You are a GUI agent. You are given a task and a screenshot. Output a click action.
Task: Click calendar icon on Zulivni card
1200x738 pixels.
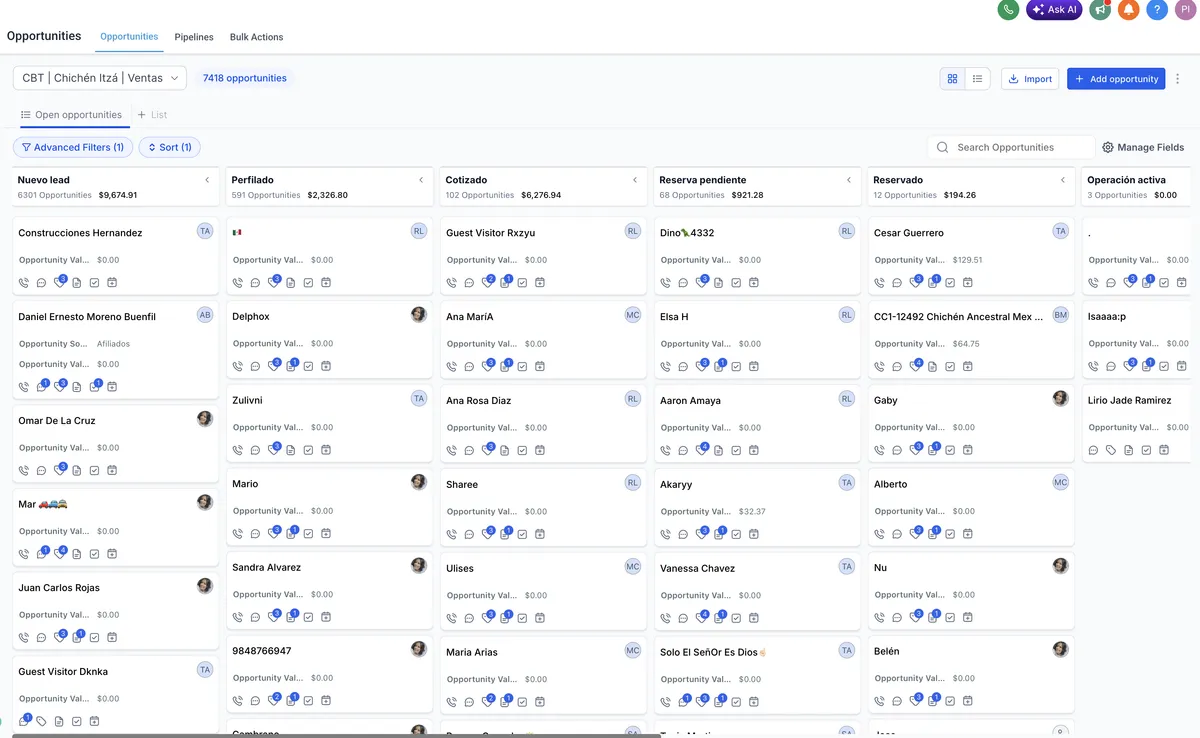(326, 450)
